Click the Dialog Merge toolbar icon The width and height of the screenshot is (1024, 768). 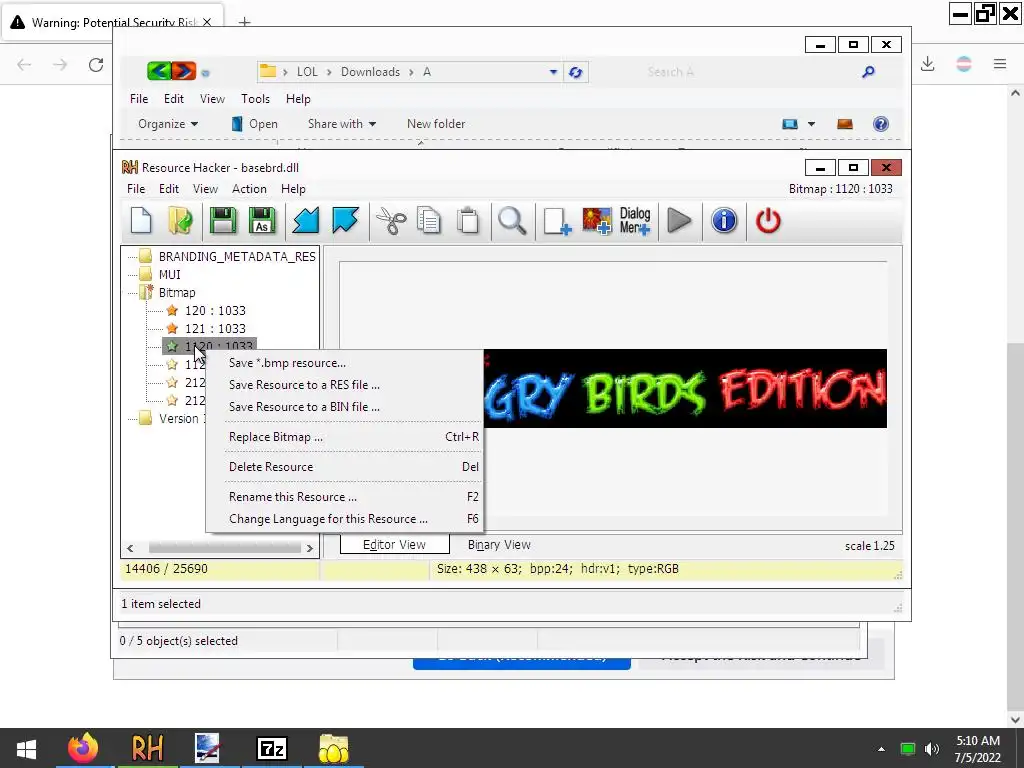(x=635, y=221)
